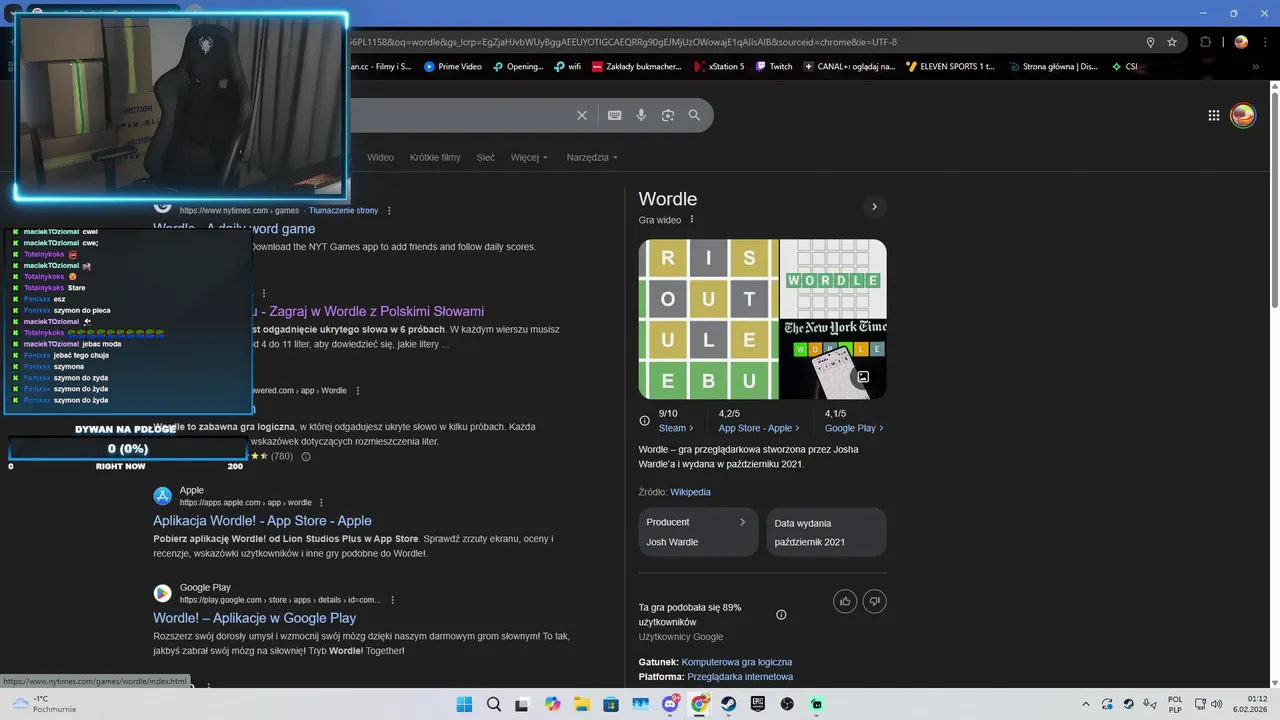Expand the Więcej search filter dropdown
This screenshot has width=1280, height=720.
pyautogui.click(x=529, y=157)
